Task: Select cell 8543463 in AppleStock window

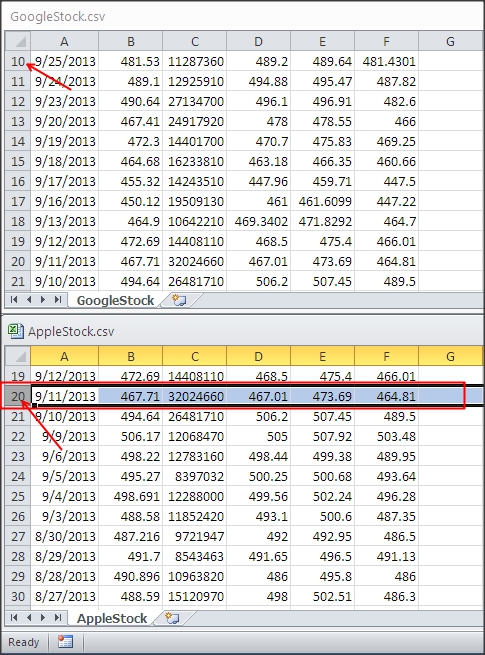Action: pos(195,556)
